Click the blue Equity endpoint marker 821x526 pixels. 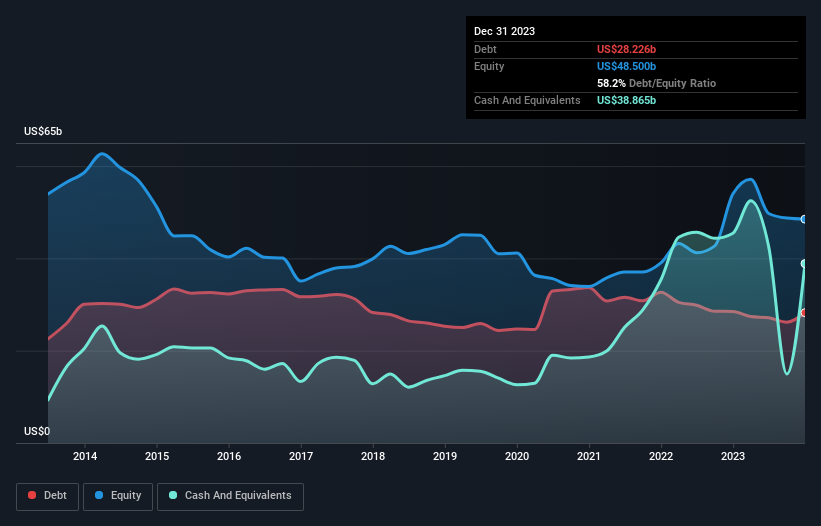click(x=804, y=219)
